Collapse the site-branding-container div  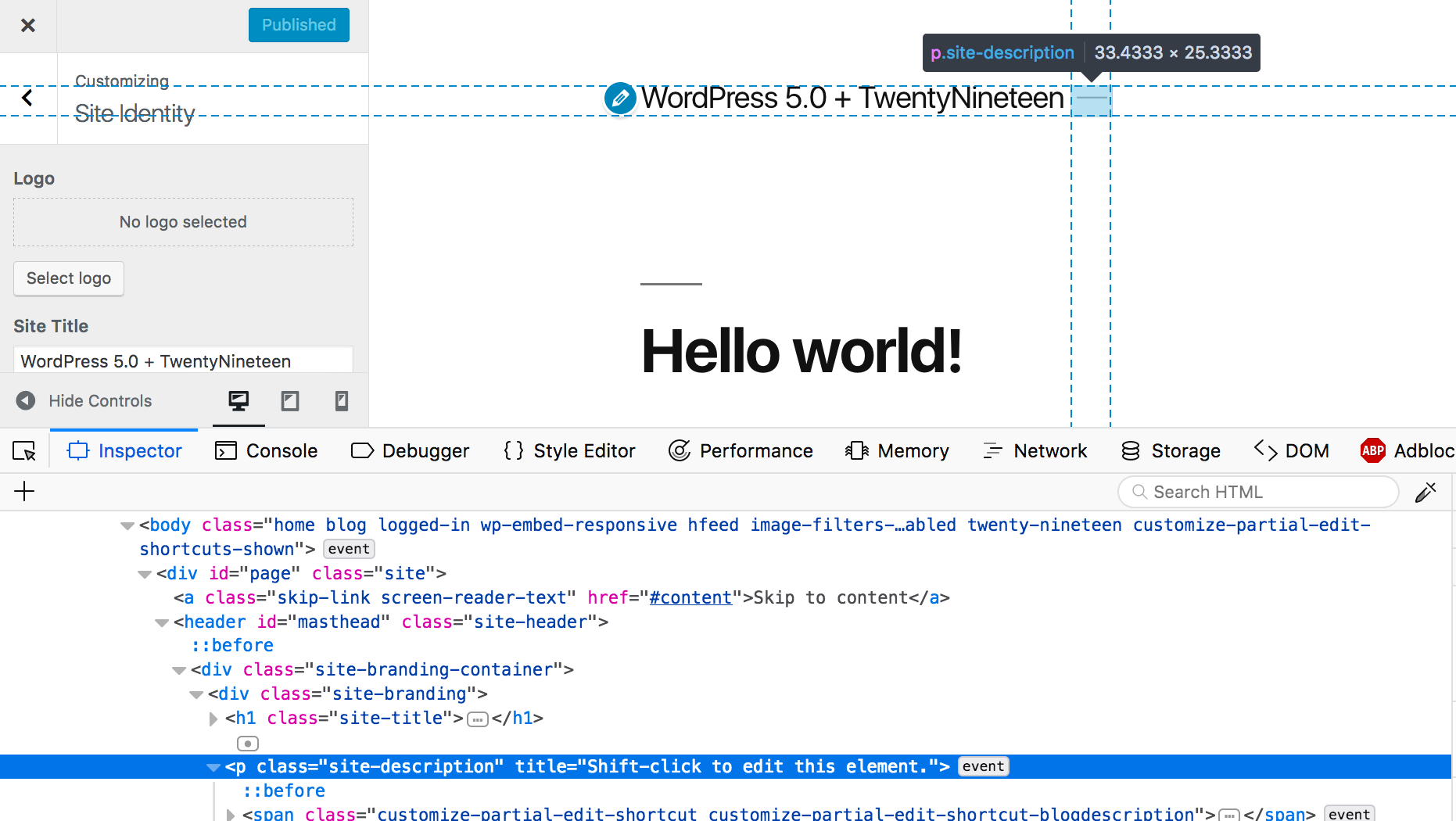pos(179,671)
